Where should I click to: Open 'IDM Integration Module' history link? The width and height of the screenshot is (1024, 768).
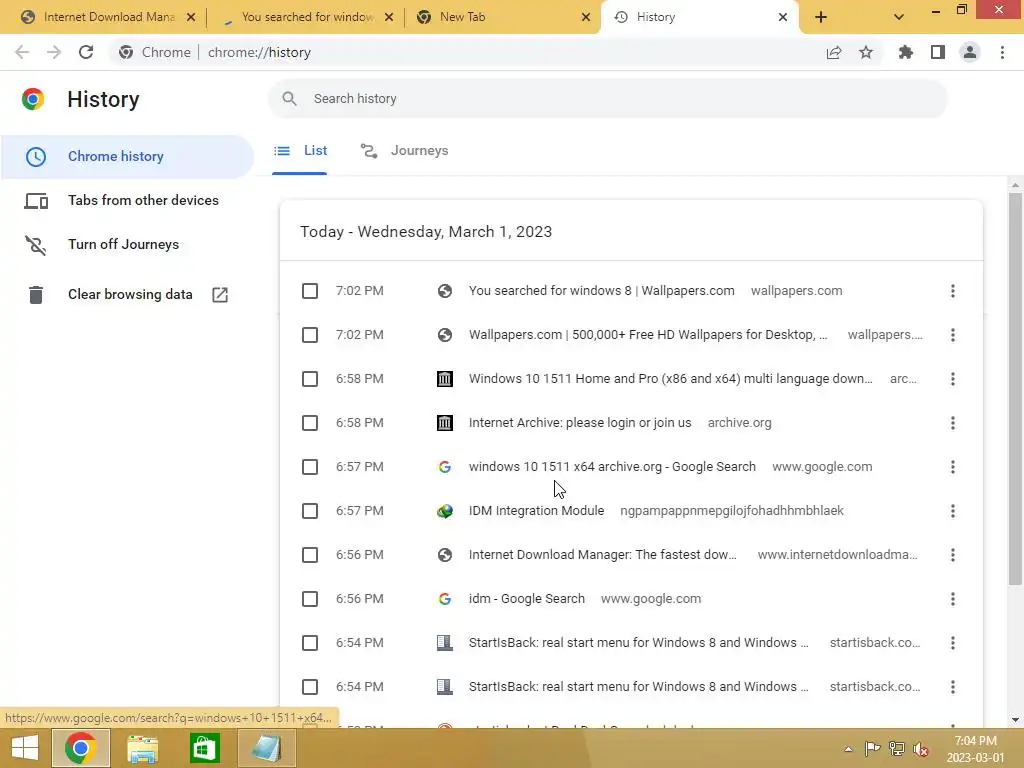pos(536,511)
